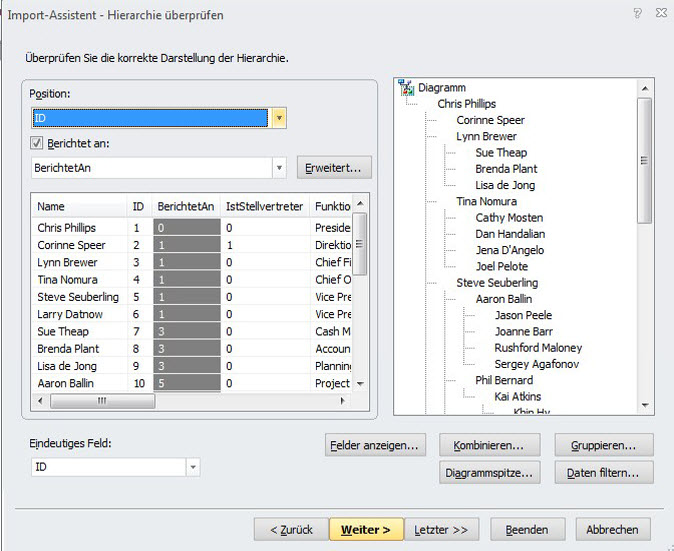
Task: Finish the wizard with Beenden
Action: tap(527, 529)
